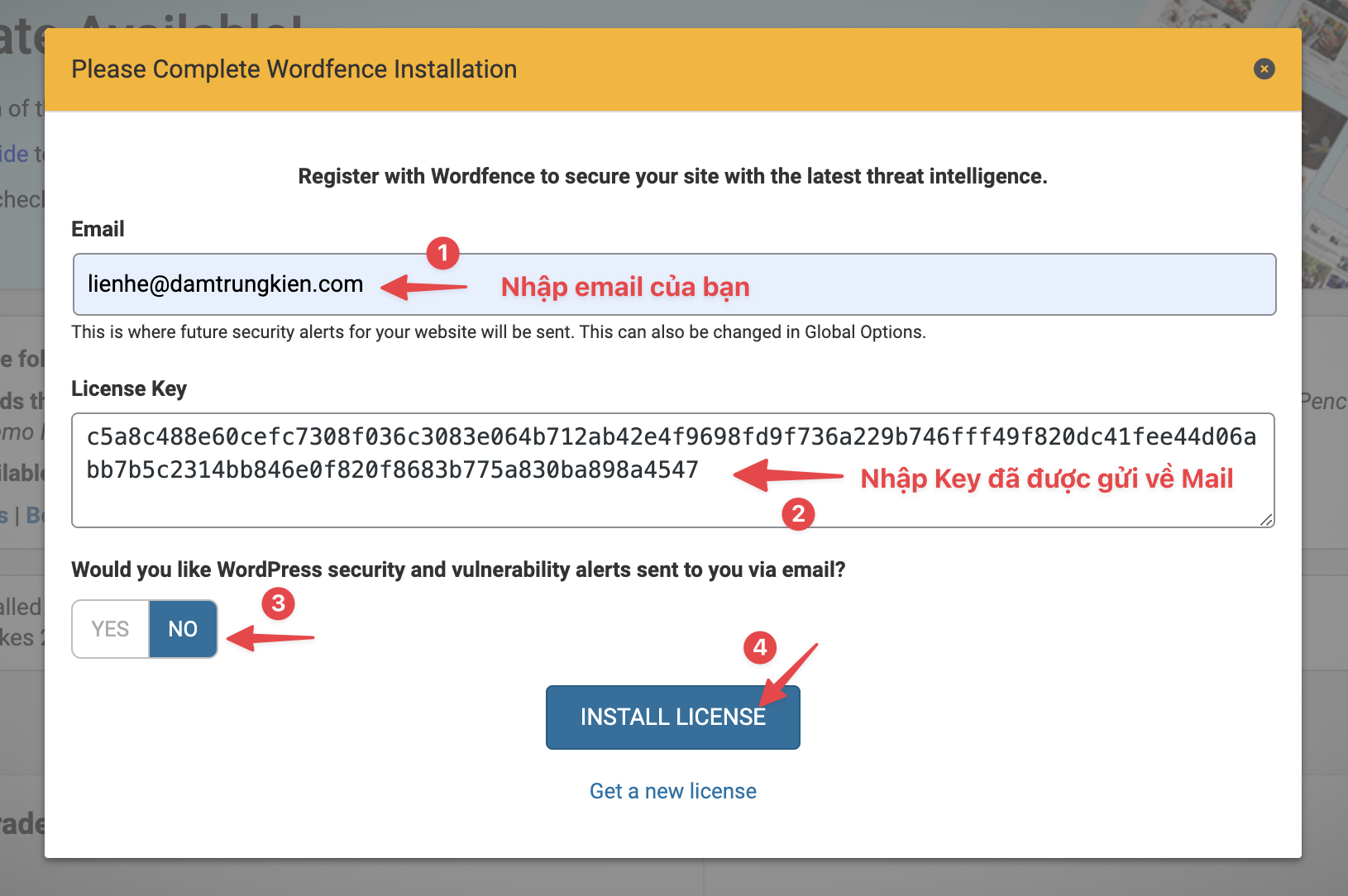The height and width of the screenshot is (896, 1348).
Task: Select NO for email security alerts
Action: click(183, 629)
